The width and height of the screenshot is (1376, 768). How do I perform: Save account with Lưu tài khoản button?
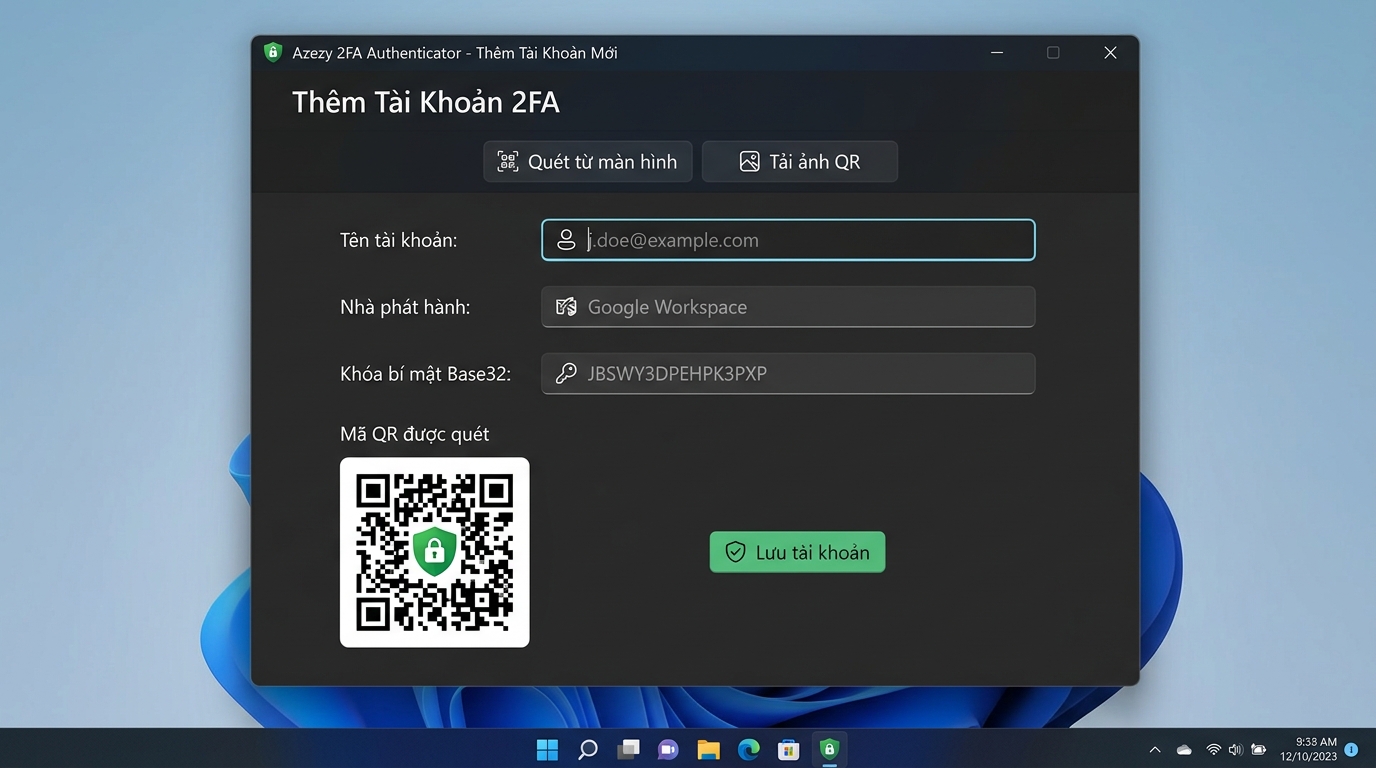pos(797,552)
